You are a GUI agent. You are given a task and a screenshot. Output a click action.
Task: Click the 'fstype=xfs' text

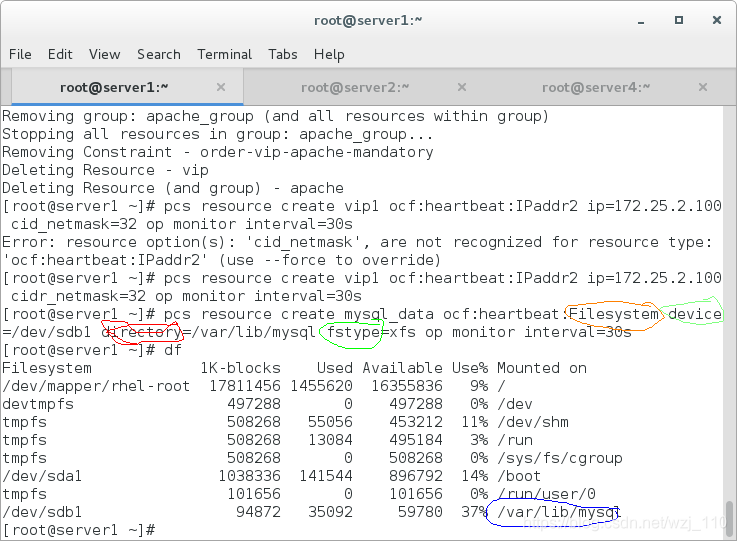click(371, 332)
